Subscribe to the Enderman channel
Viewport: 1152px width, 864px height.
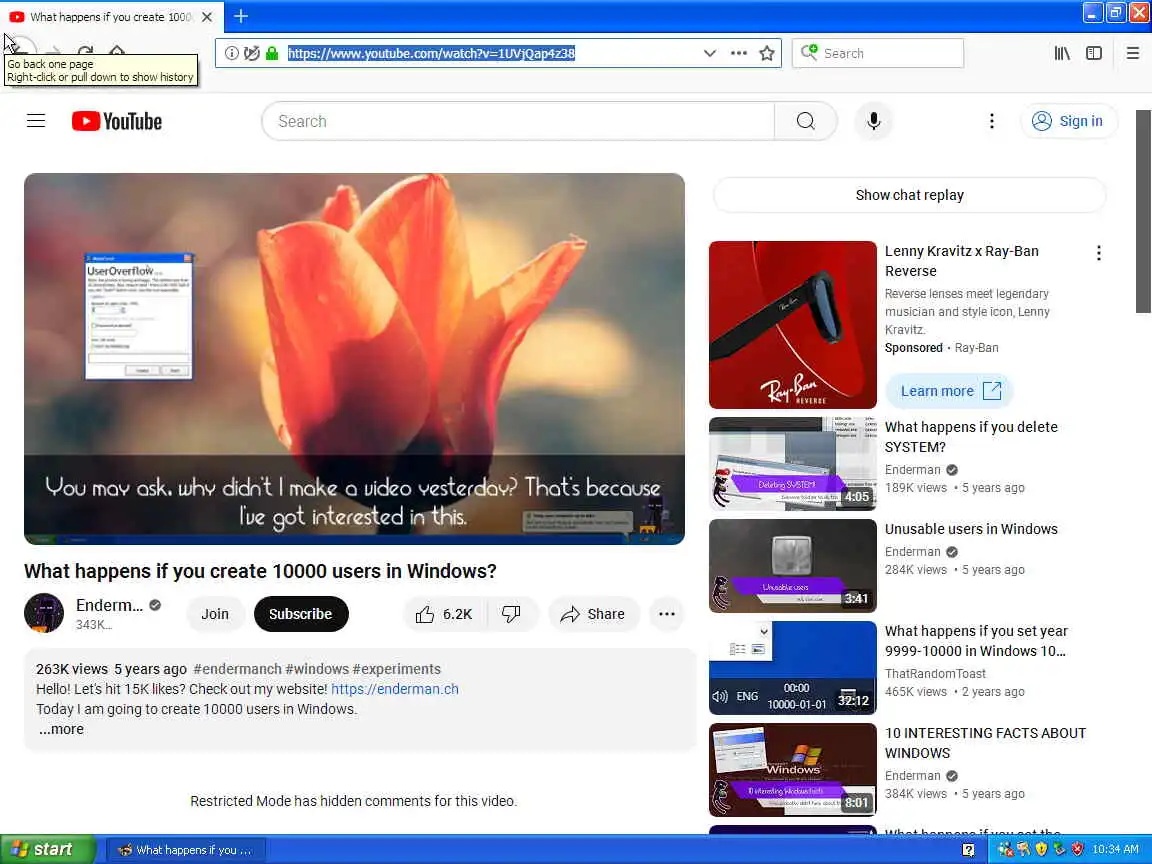[x=300, y=614]
